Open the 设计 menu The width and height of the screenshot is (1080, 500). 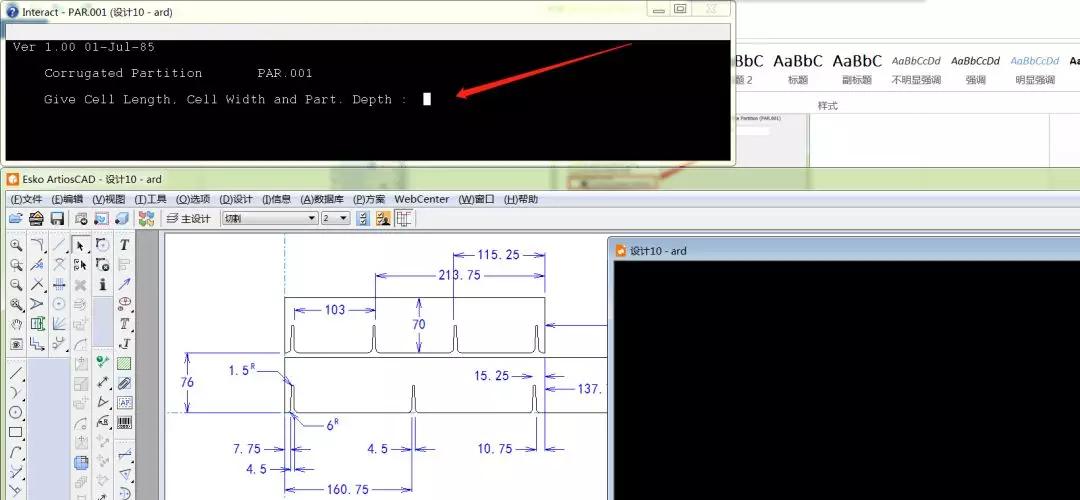tap(236, 199)
